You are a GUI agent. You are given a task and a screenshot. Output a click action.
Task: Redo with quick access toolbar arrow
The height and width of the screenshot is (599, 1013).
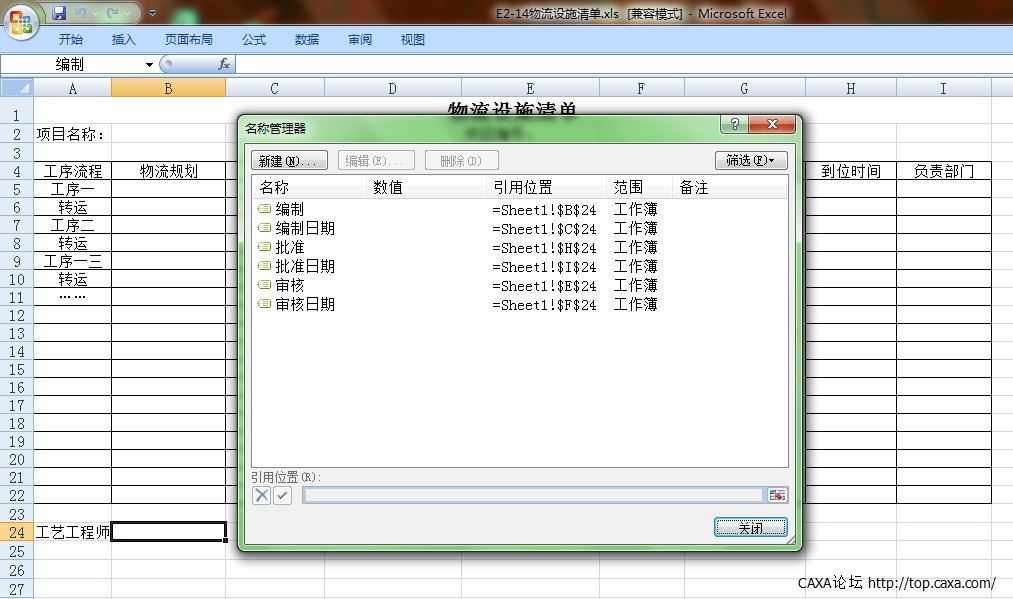113,13
